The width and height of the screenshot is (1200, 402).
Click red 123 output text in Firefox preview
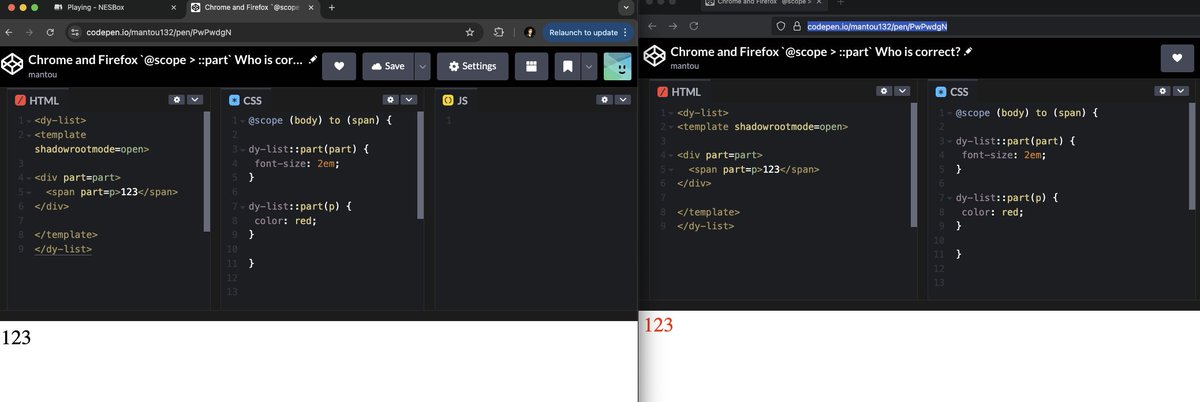pos(658,325)
